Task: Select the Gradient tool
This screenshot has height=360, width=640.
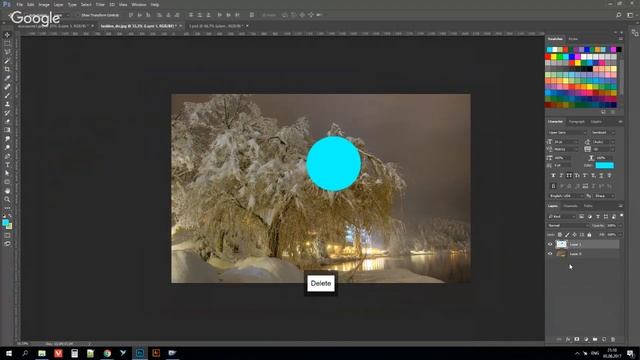Action: 7,130
